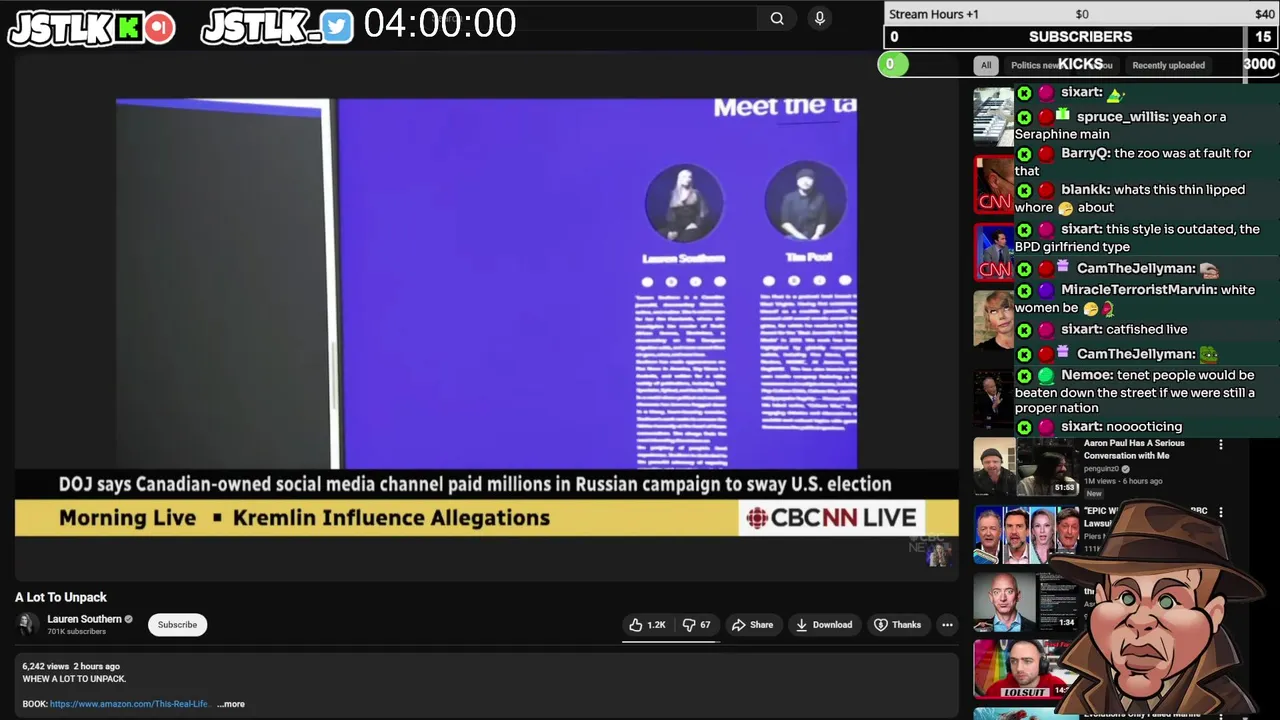Click the video title A Lot To Unpack

(x=61, y=597)
